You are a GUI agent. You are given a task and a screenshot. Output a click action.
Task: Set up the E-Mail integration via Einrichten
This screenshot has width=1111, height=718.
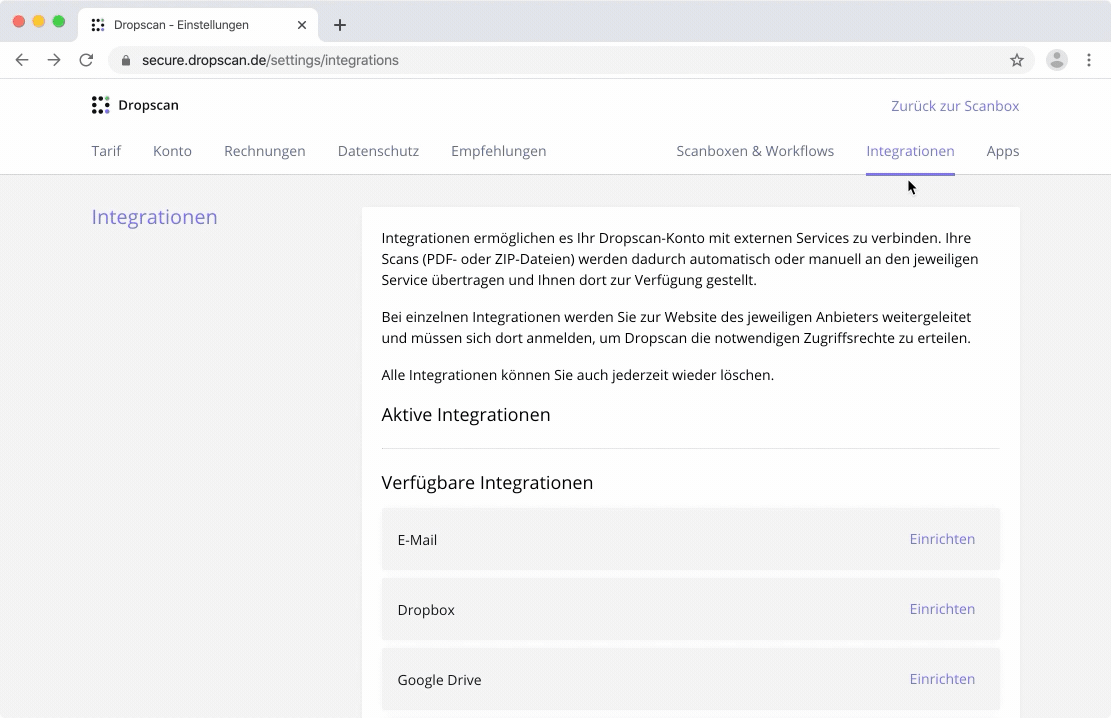pos(942,539)
